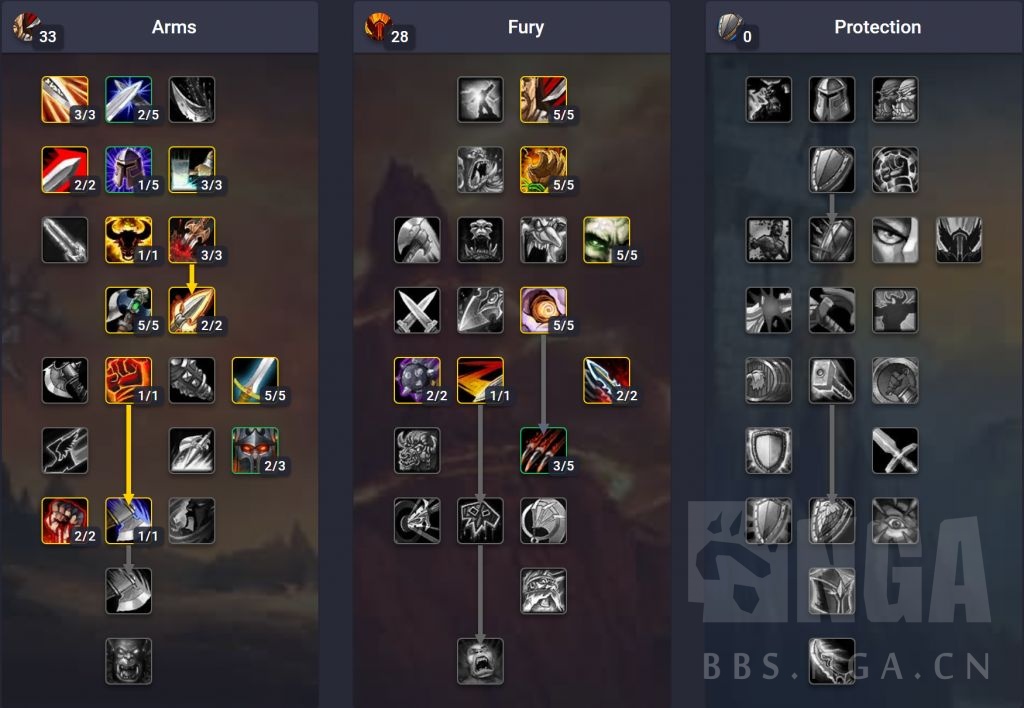
Task: Select the Bloodthirst talent in Fury tree
Action: click(480, 521)
